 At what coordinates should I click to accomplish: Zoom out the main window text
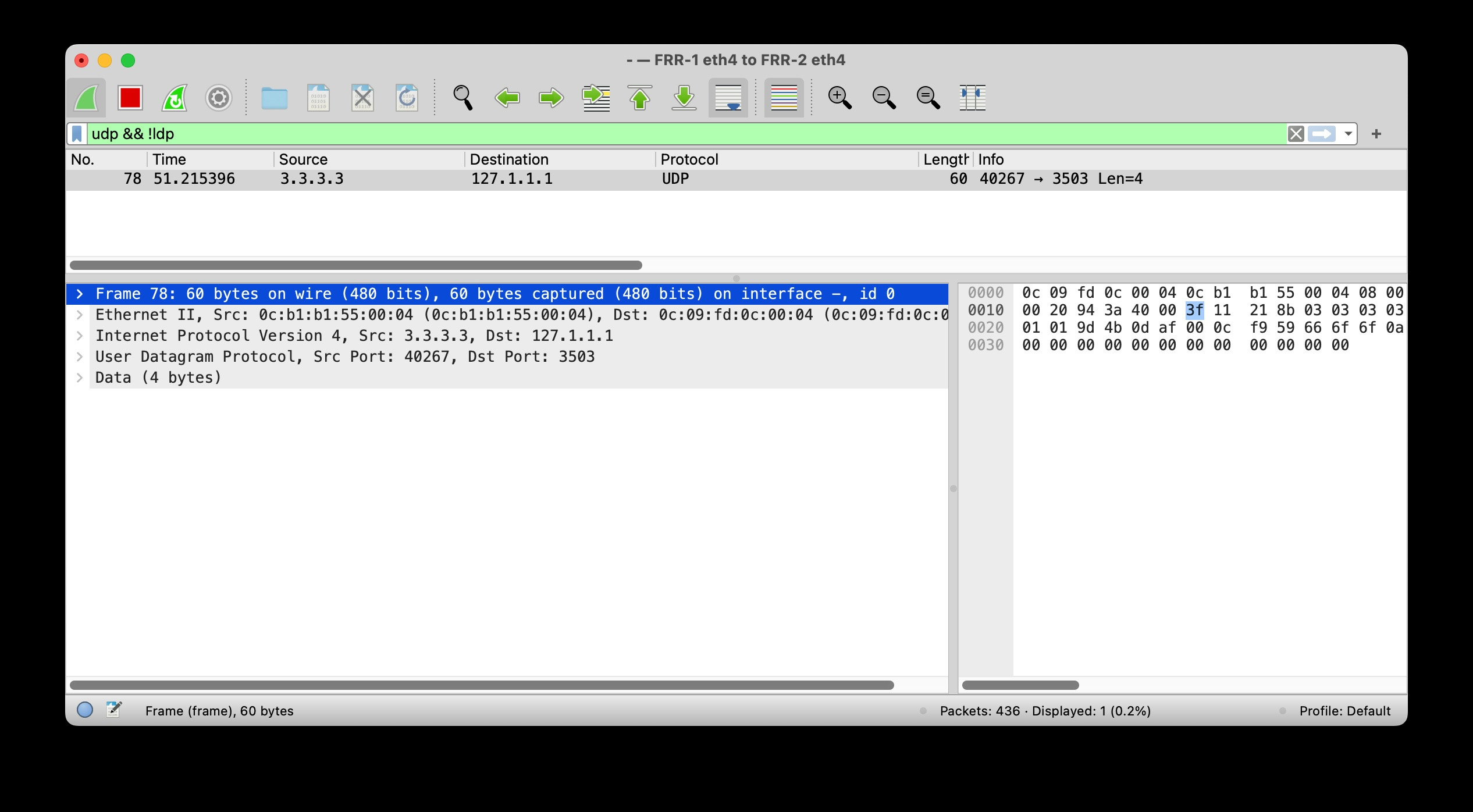884,98
